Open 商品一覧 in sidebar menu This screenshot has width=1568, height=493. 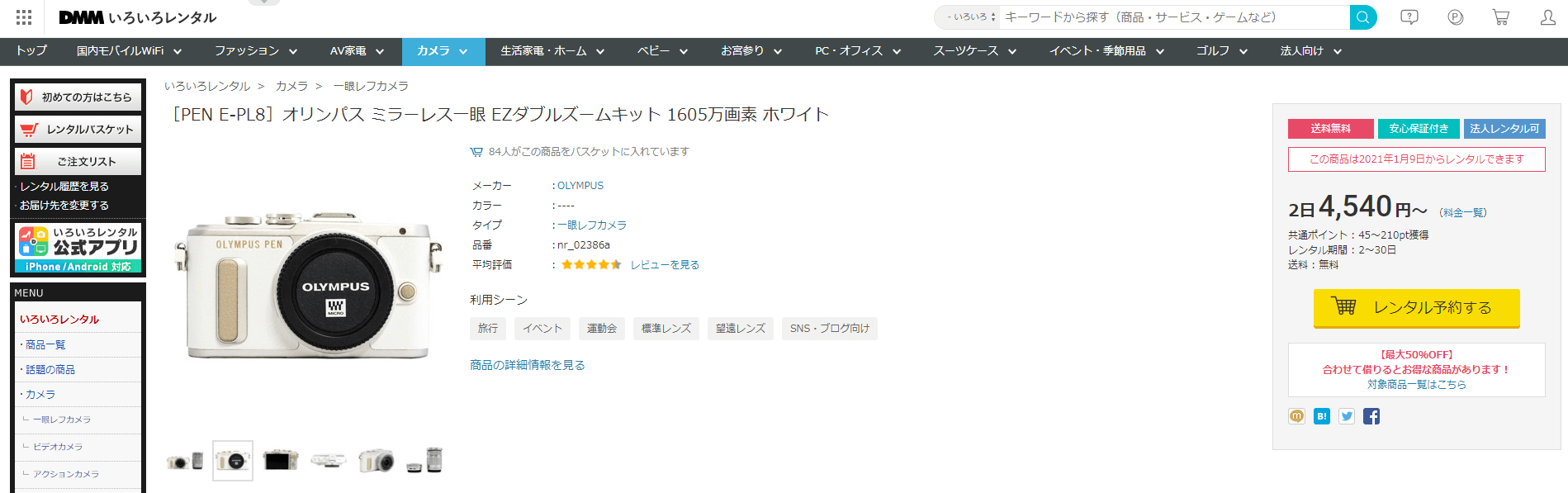[45, 345]
